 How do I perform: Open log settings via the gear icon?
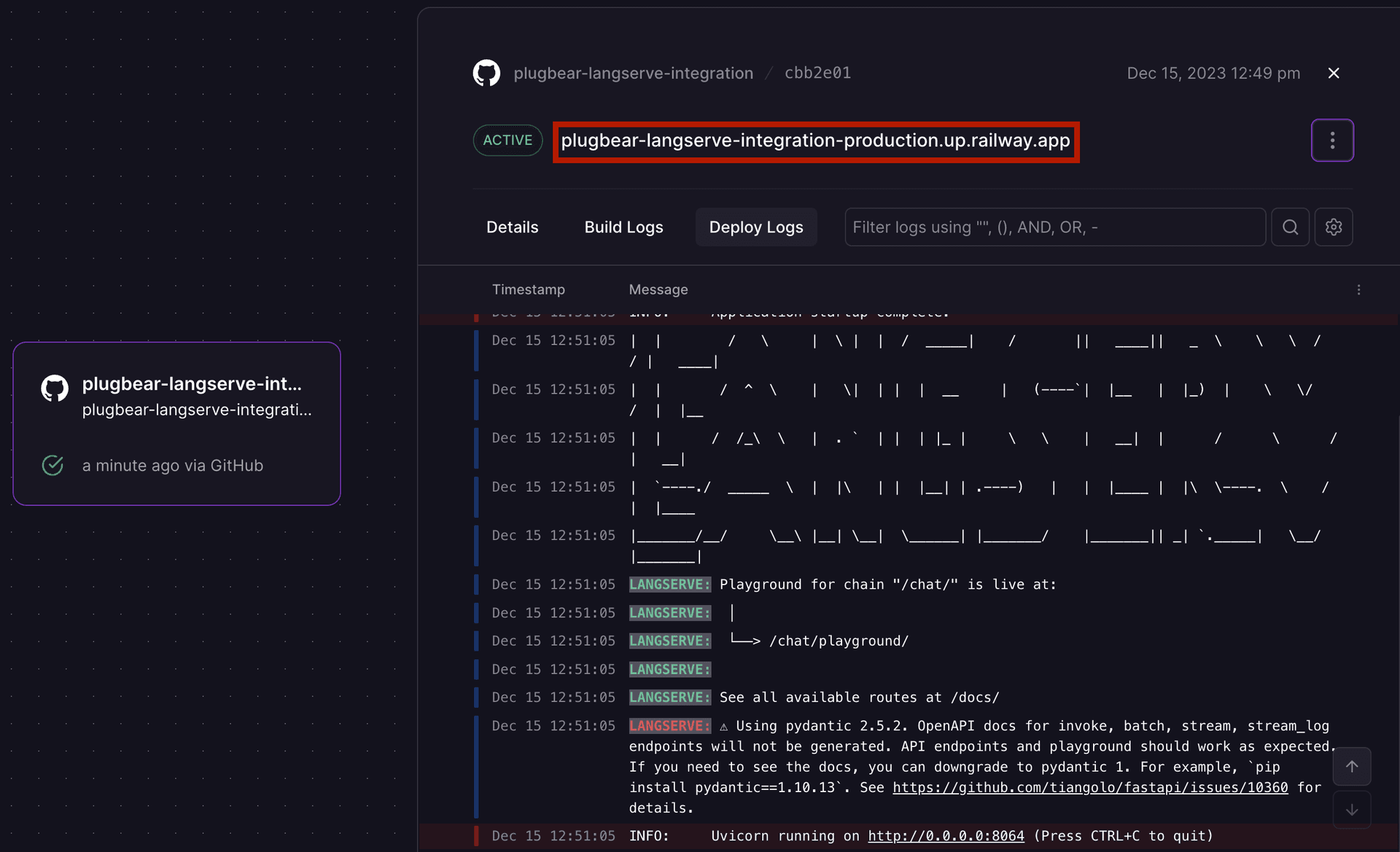point(1334,227)
